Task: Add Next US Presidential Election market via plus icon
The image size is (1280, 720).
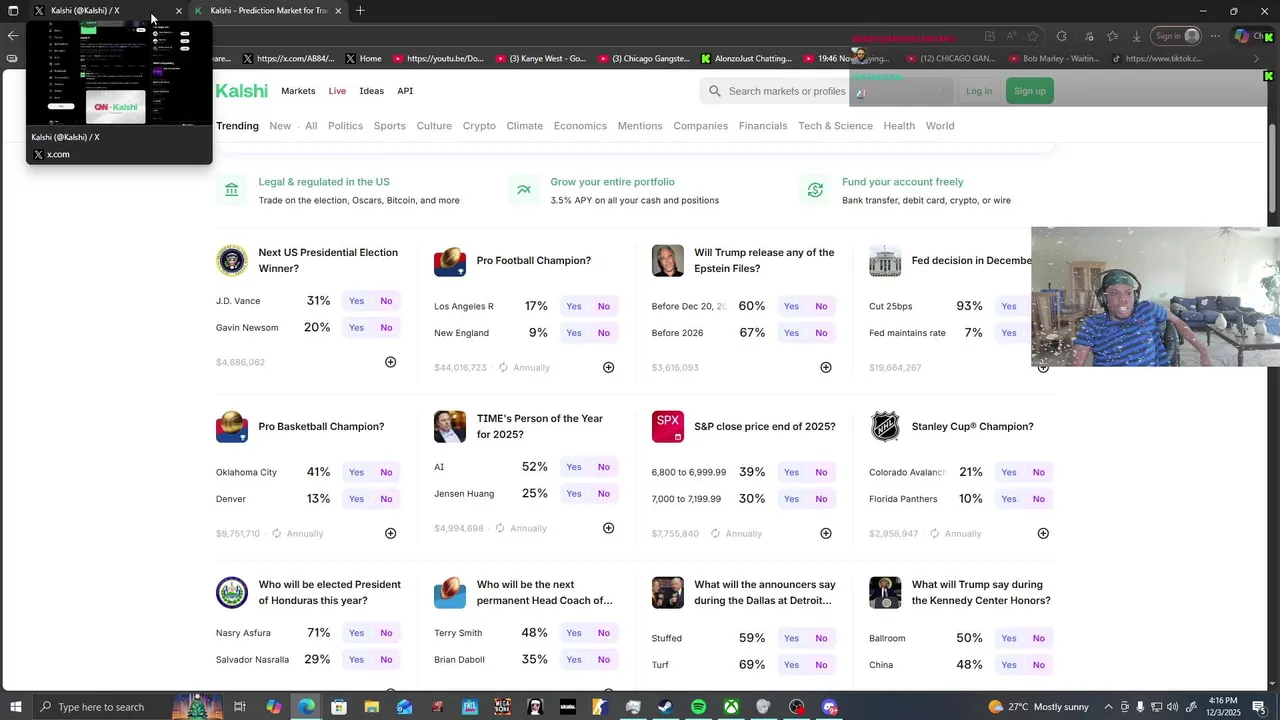Action: [391, 362]
